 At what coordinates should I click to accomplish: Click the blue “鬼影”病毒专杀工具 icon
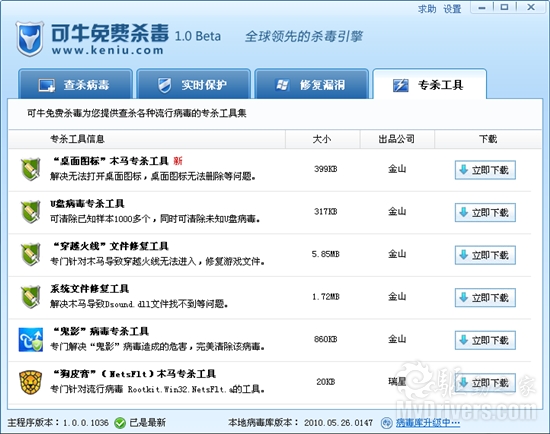click(31, 340)
